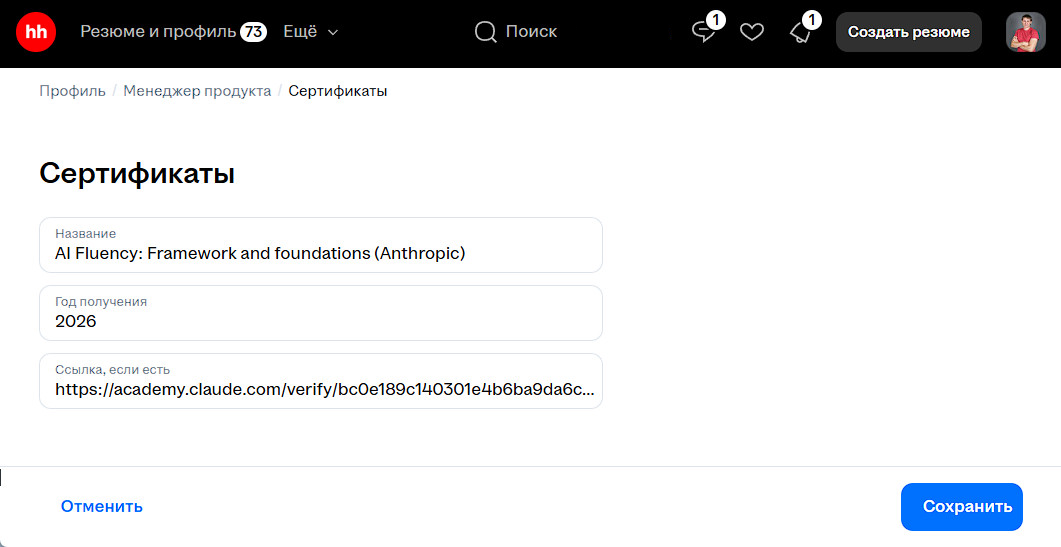Open the hh logo home page
This screenshot has height=547, width=1061.
(x=36, y=32)
